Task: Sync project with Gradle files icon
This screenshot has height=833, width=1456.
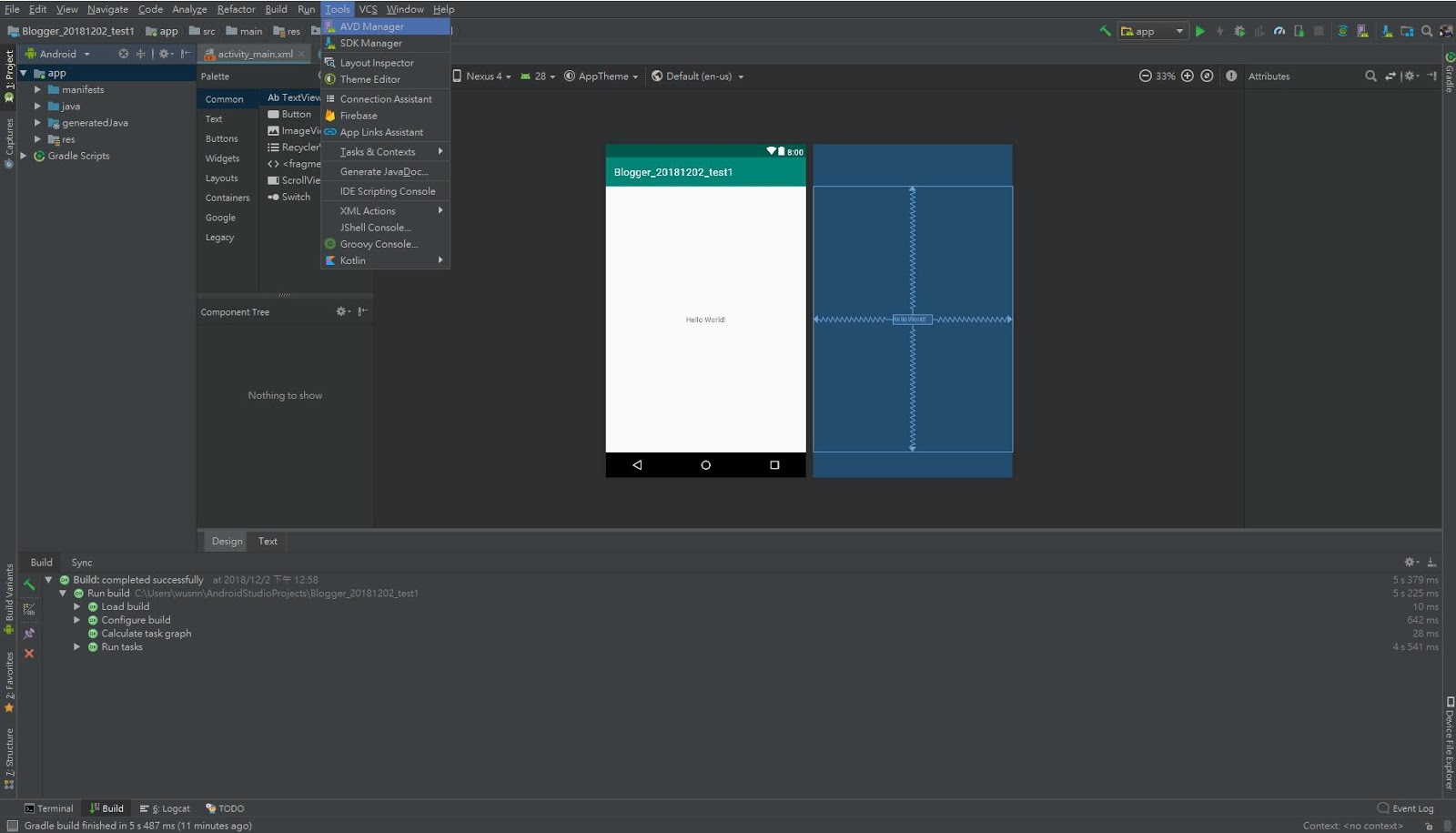Action: coord(1342,31)
